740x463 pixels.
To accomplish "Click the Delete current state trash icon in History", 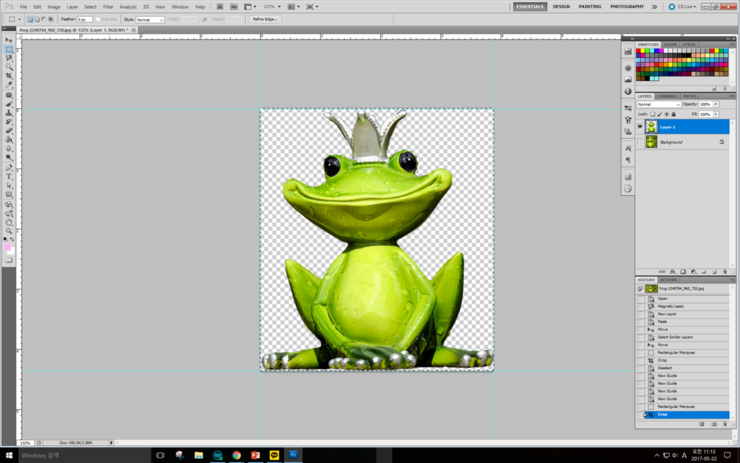I will click(724, 424).
